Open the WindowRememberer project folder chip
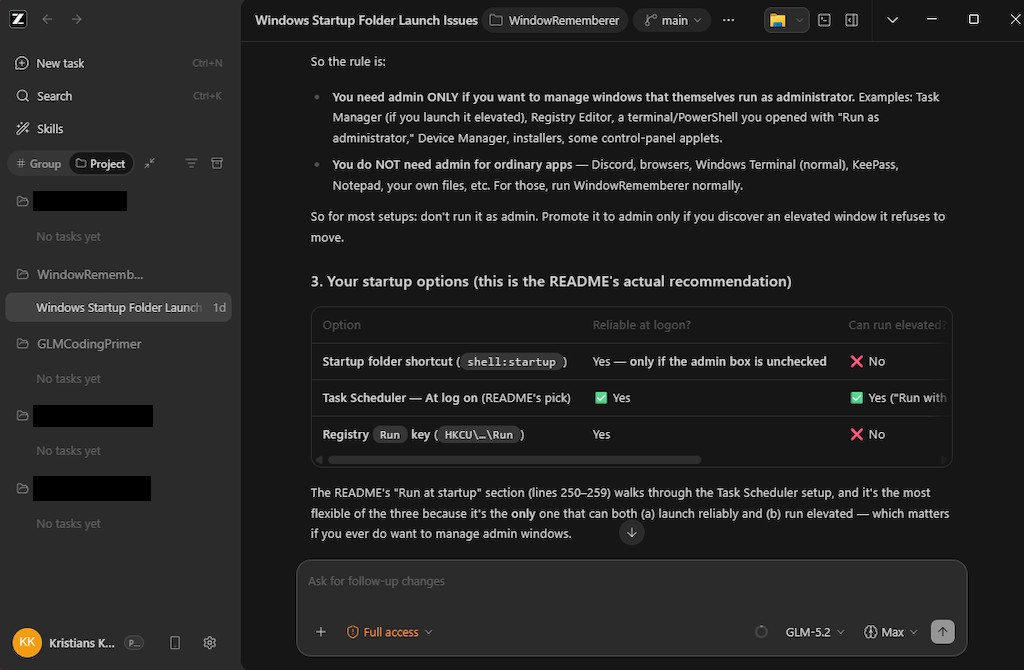Image resolution: width=1024 pixels, height=670 pixels. point(555,20)
